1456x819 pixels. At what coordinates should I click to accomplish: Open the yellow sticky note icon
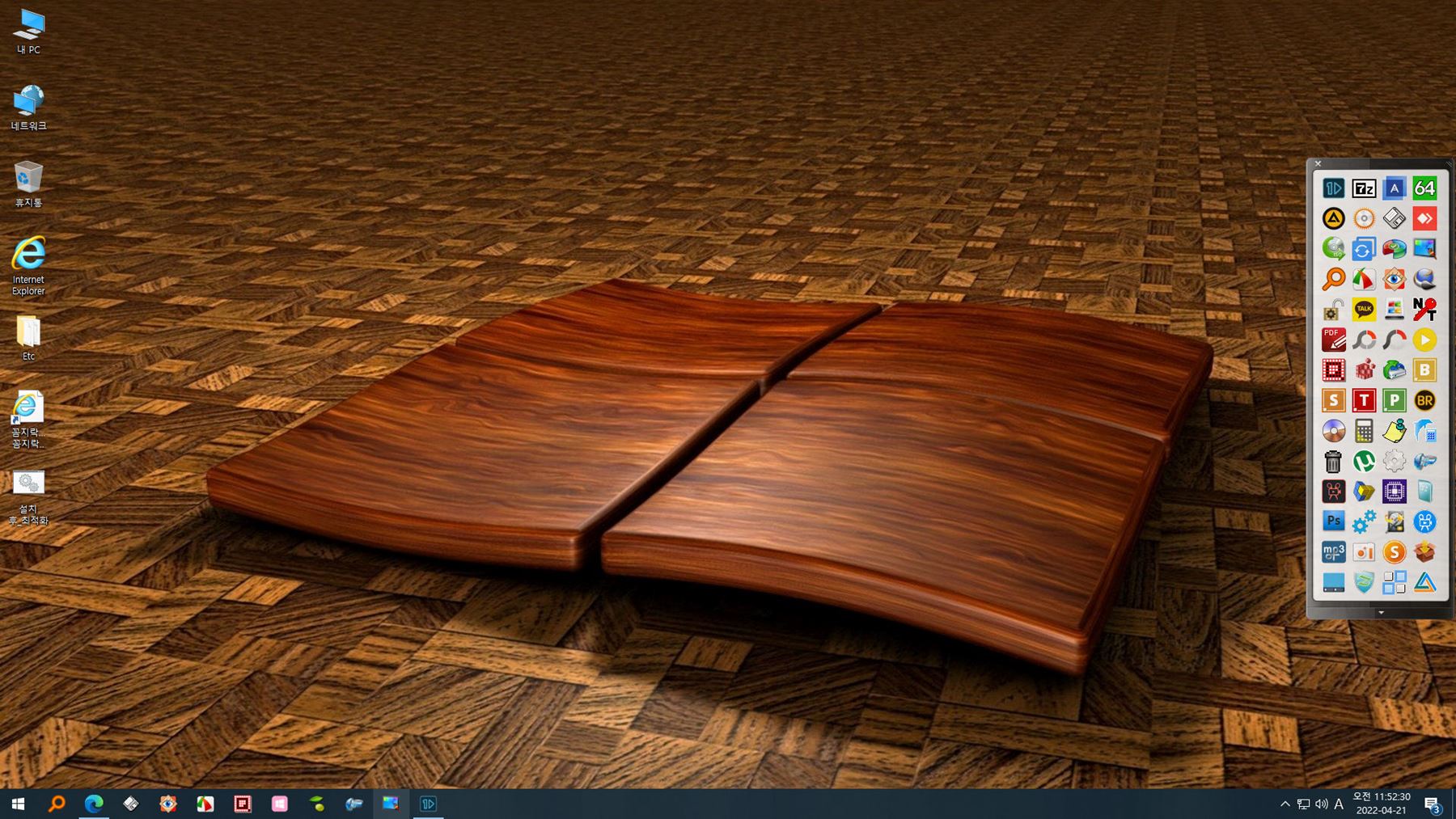tap(1394, 431)
